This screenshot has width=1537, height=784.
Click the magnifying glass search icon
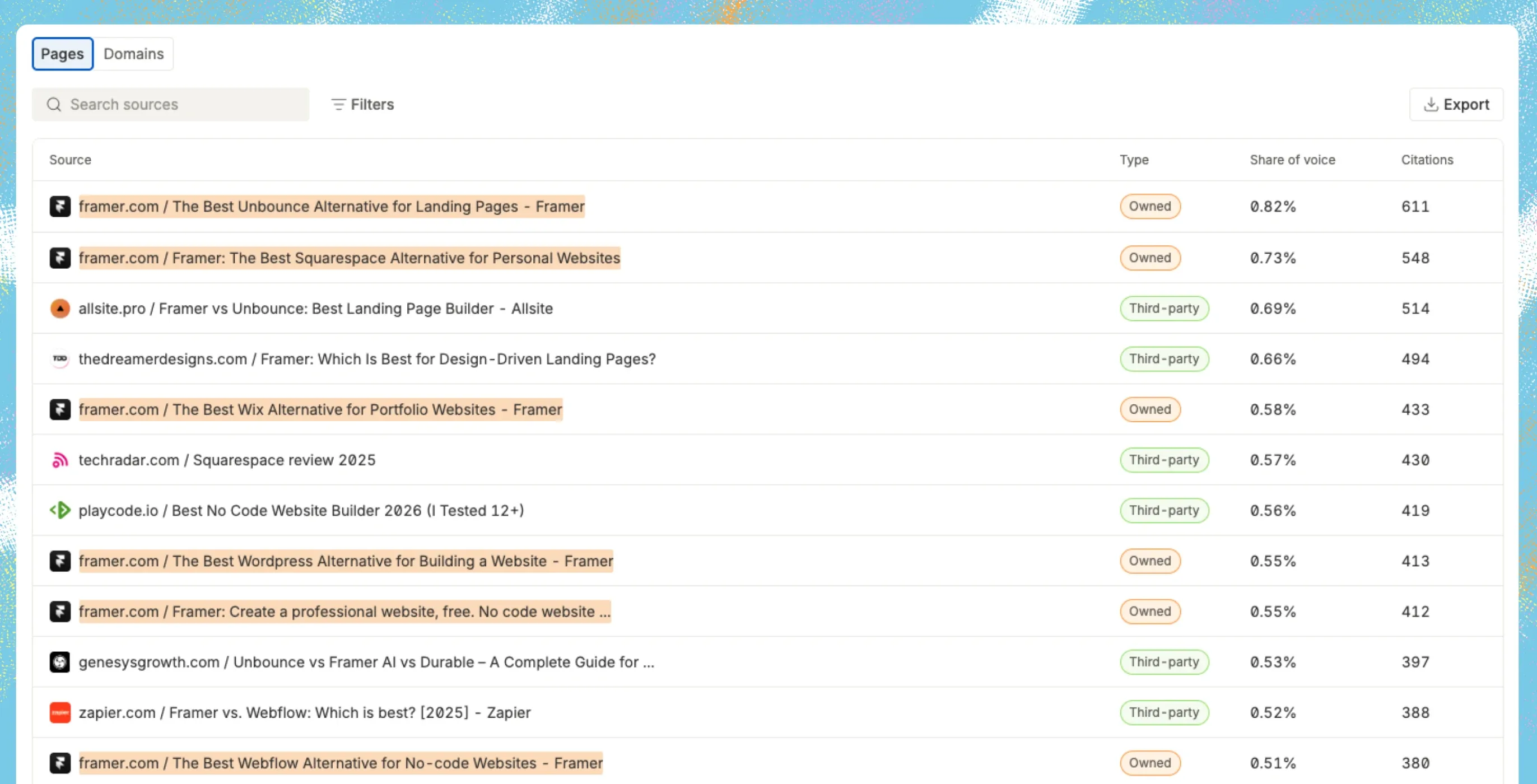tap(54, 104)
